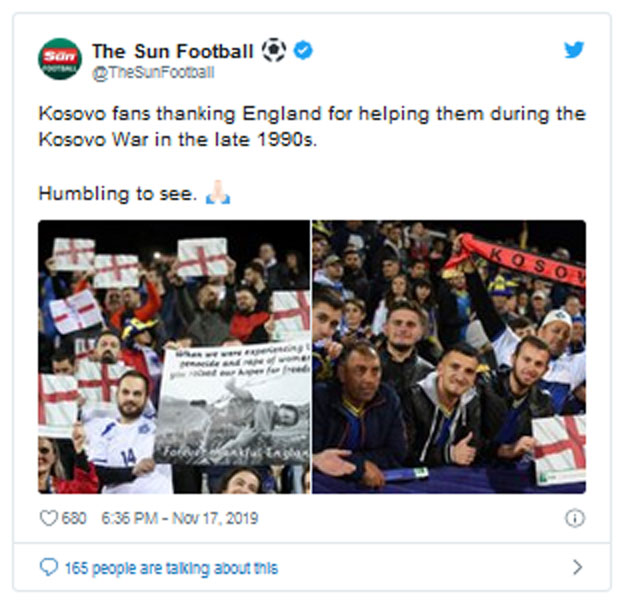This screenshot has width=620, height=604.
Task: Like the tweet with the heart icon
Action: click(x=47, y=518)
